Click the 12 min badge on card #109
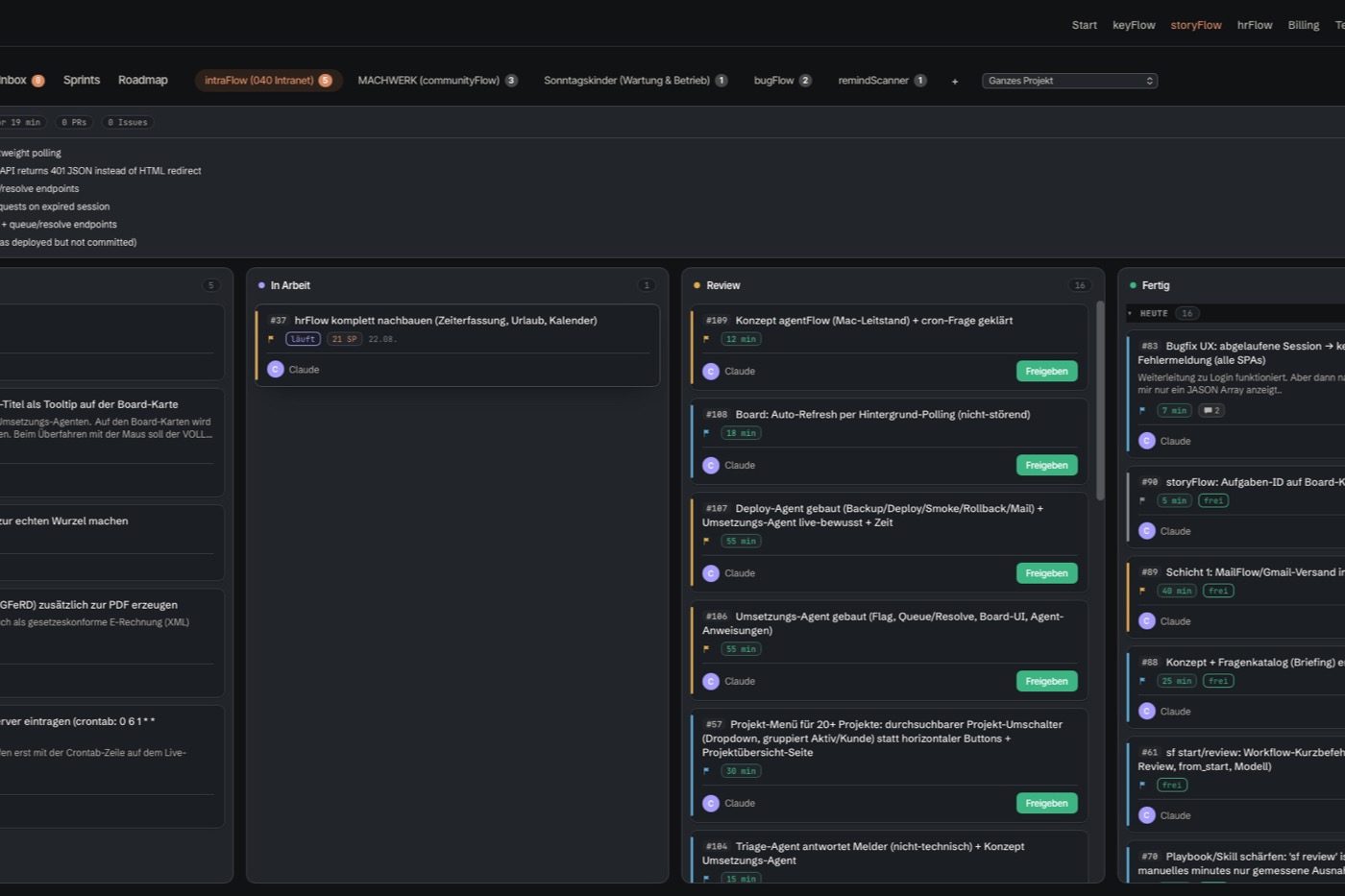 tap(741, 339)
